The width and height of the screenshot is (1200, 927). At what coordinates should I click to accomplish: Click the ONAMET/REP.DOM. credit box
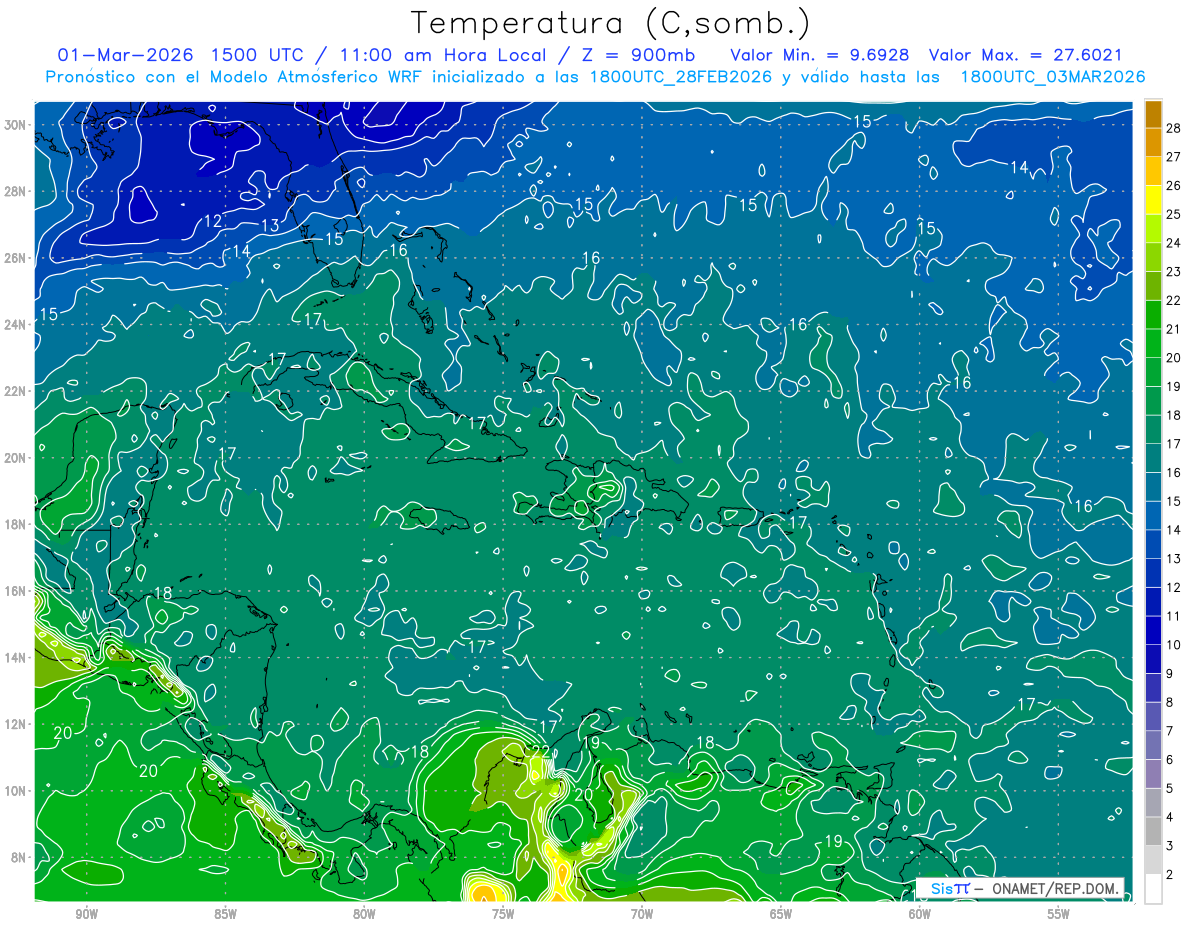(1019, 889)
